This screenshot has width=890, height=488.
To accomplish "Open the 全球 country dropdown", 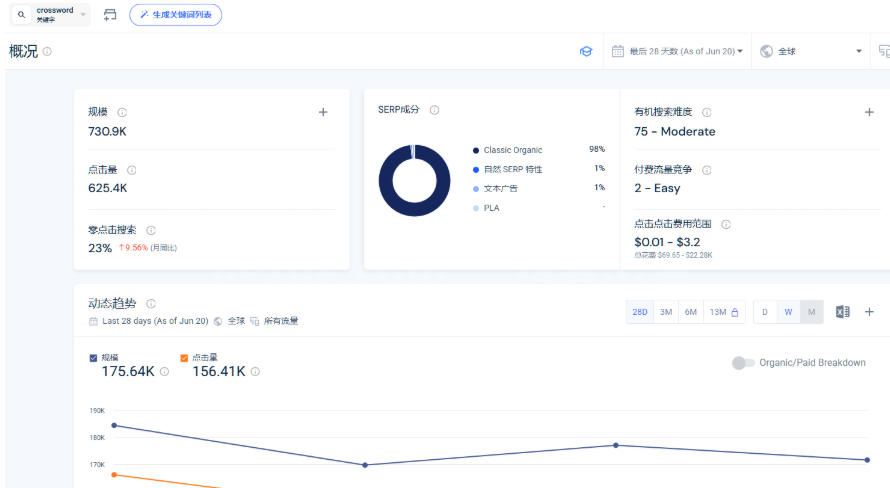I will coord(811,52).
